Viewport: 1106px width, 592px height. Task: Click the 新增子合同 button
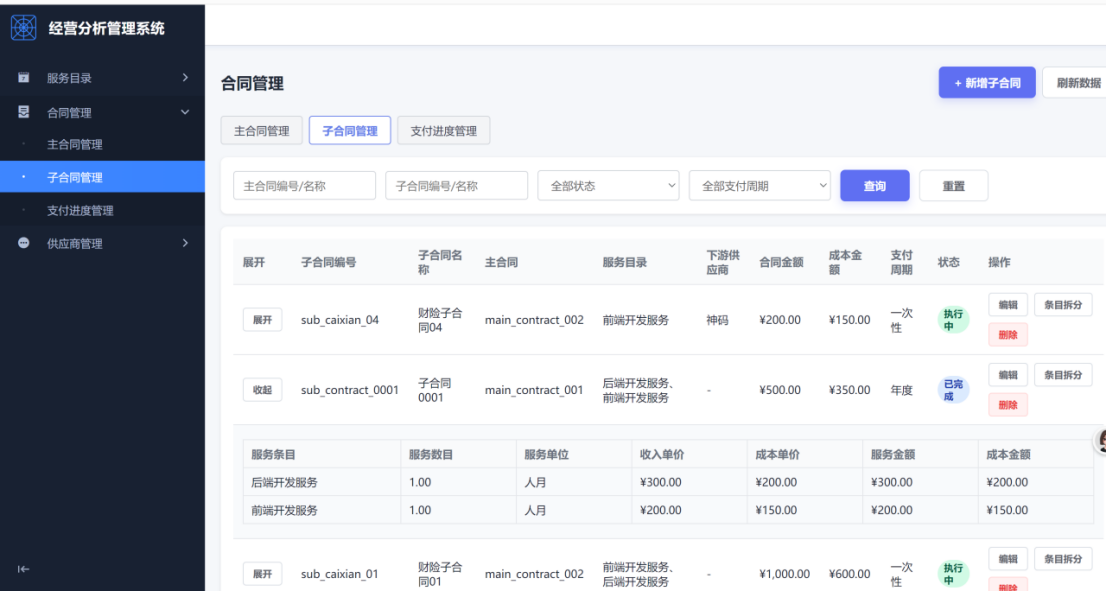[x=987, y=83]
